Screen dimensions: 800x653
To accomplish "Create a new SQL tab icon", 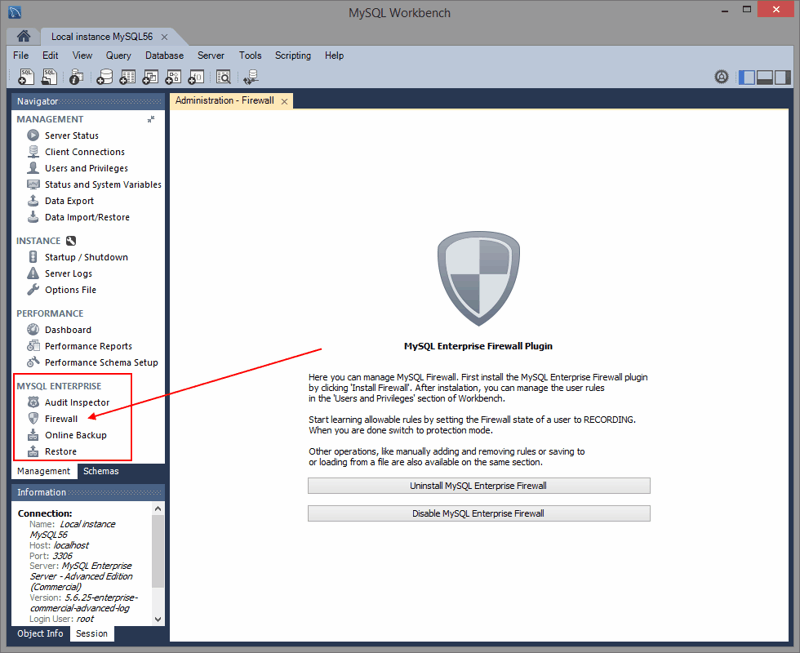I will (26, 77).
